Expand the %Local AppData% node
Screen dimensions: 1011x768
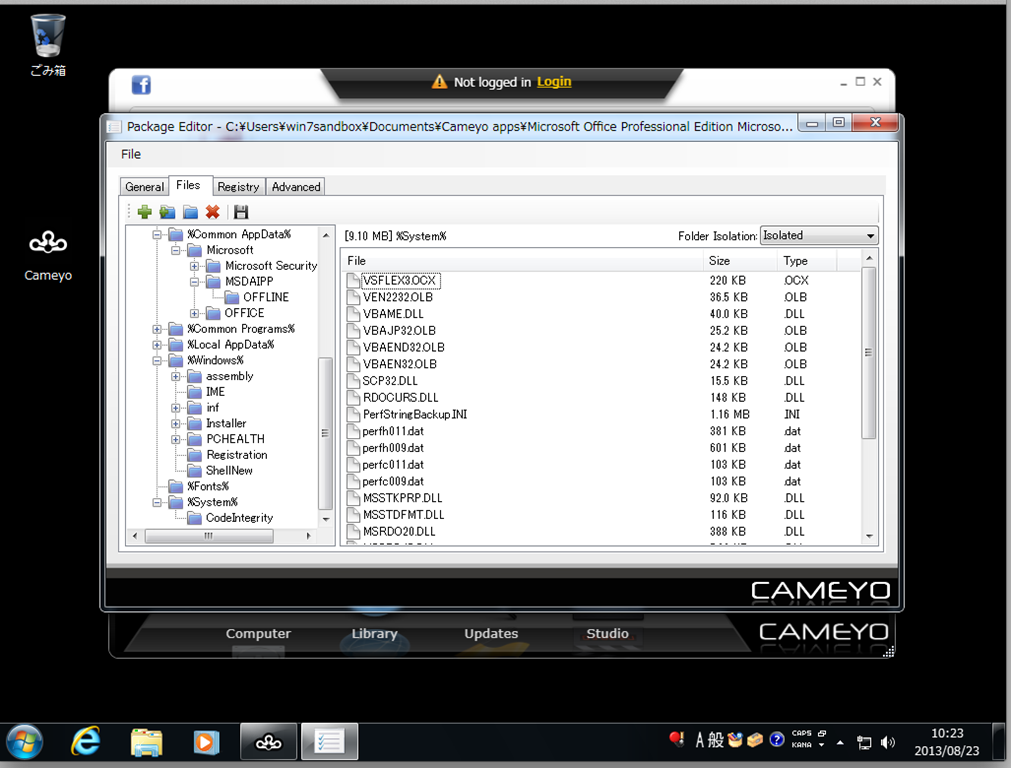click(157, 345)
